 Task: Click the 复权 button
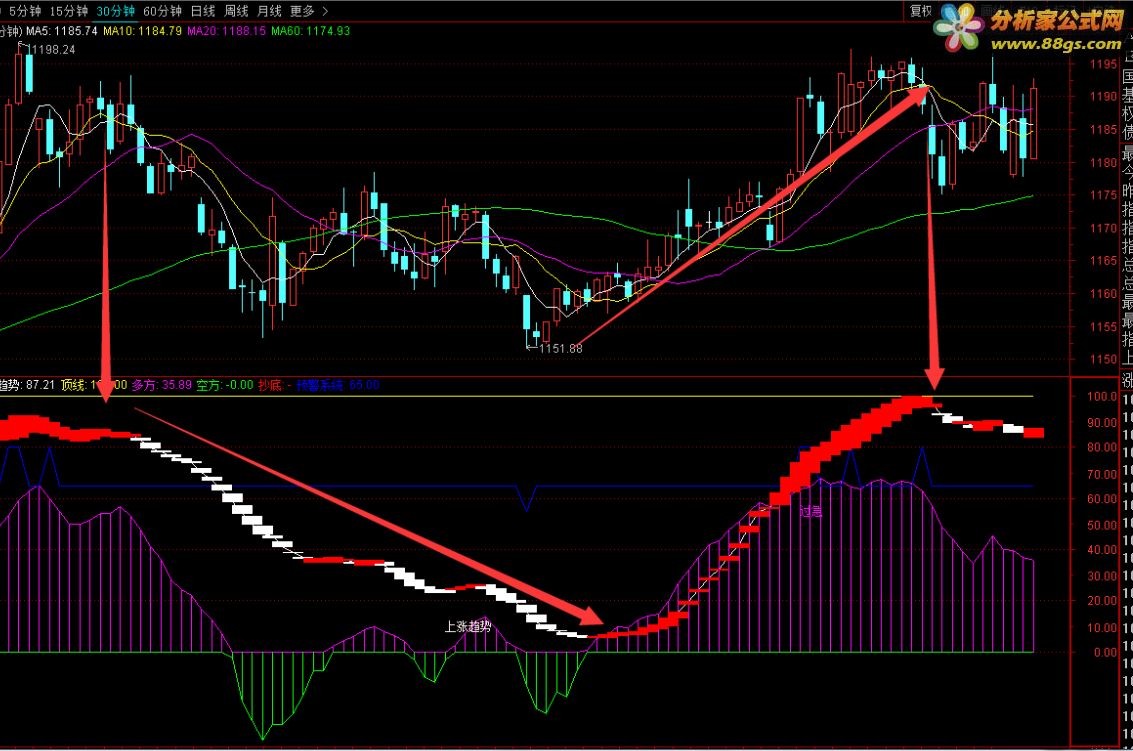click(x=921, y=11)
